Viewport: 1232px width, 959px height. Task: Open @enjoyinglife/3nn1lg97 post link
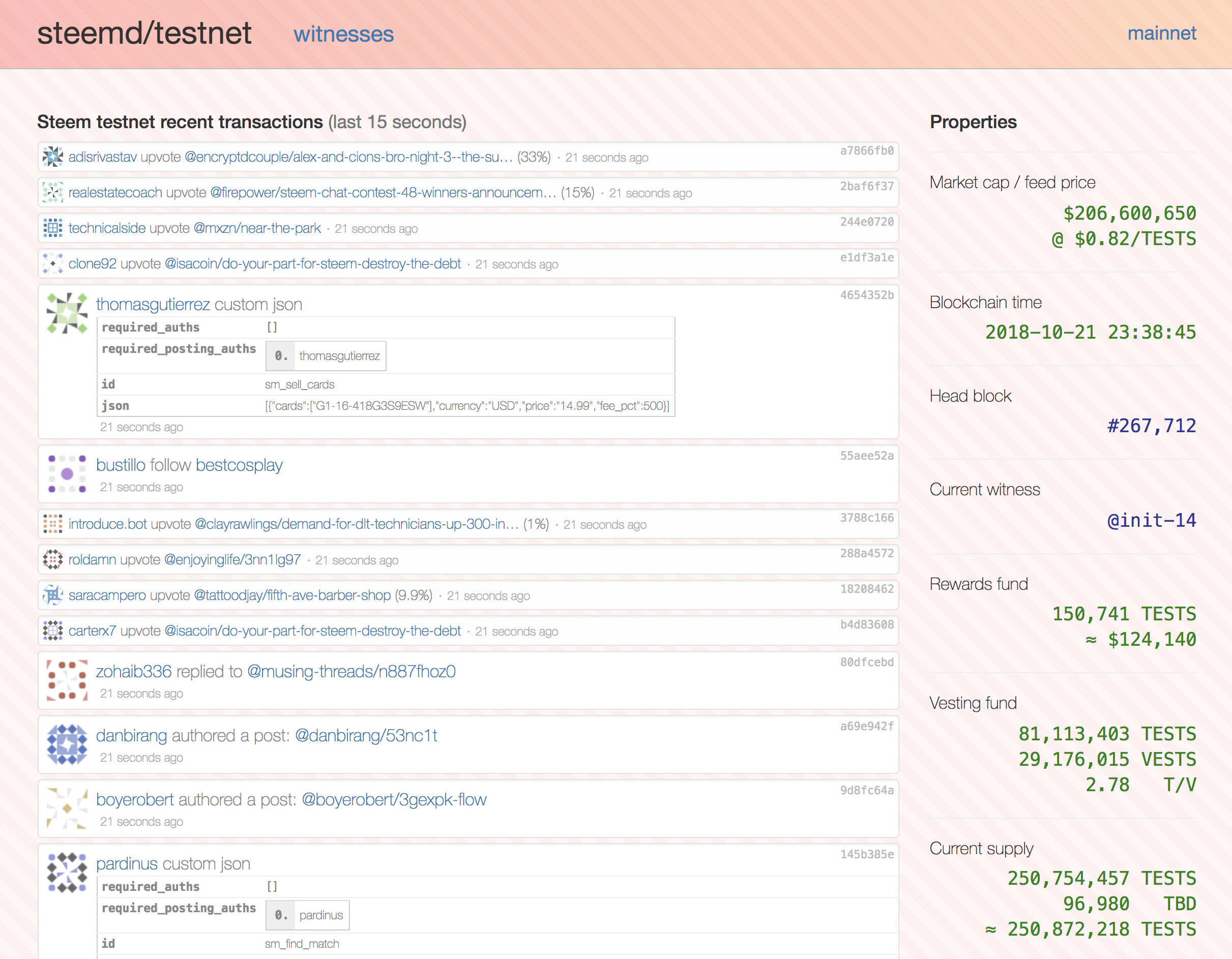232,559
